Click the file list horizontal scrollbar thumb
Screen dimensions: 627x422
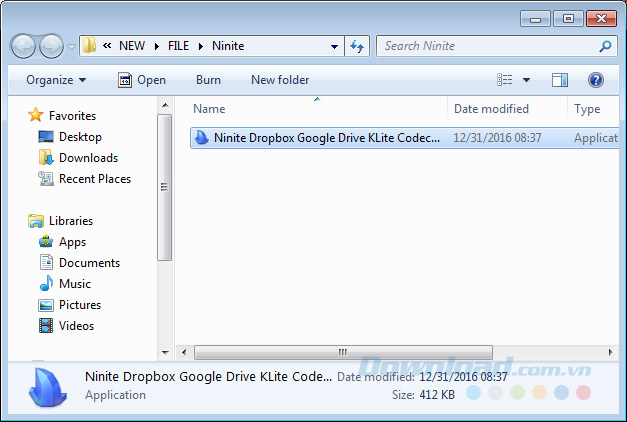(343, 352)
